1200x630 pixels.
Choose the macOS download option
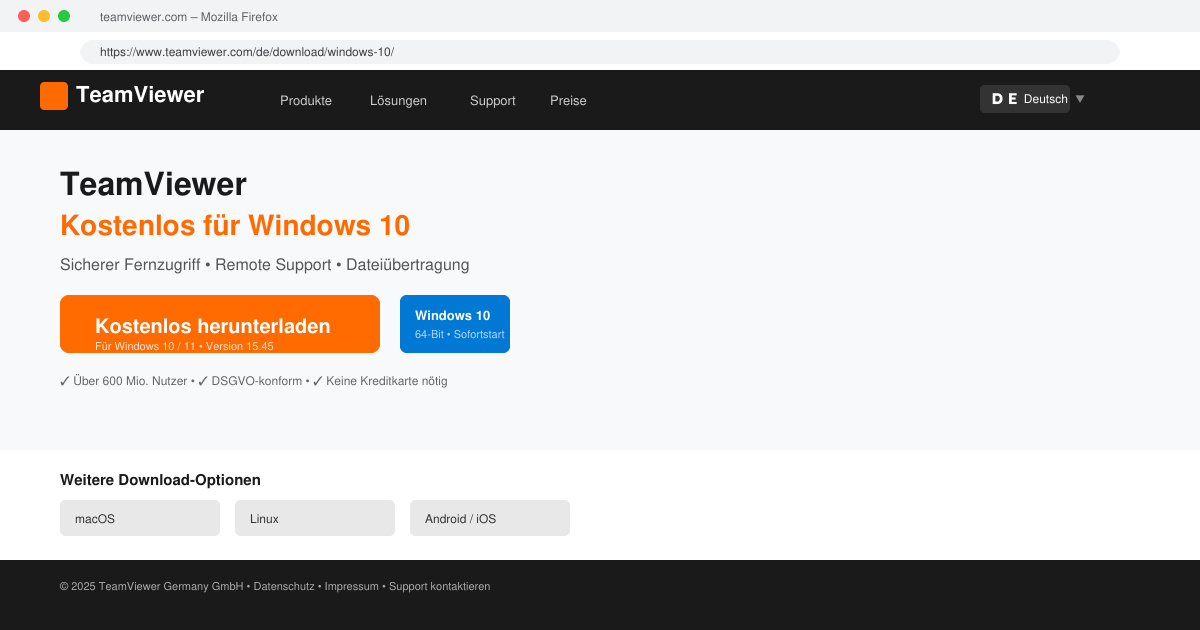[x=140, y=518]
